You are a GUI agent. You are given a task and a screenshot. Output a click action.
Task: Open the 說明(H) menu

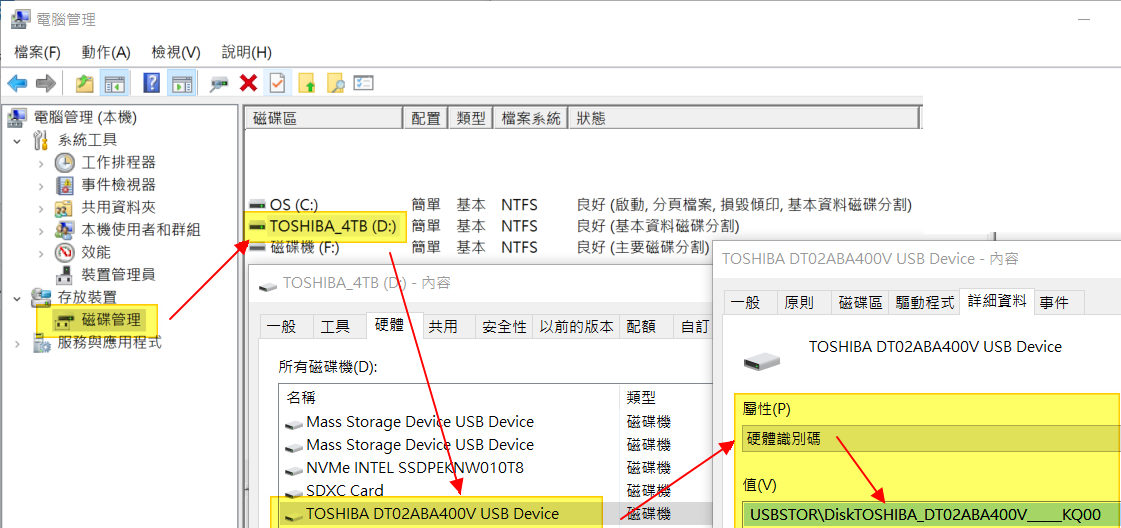coord(247,52)
